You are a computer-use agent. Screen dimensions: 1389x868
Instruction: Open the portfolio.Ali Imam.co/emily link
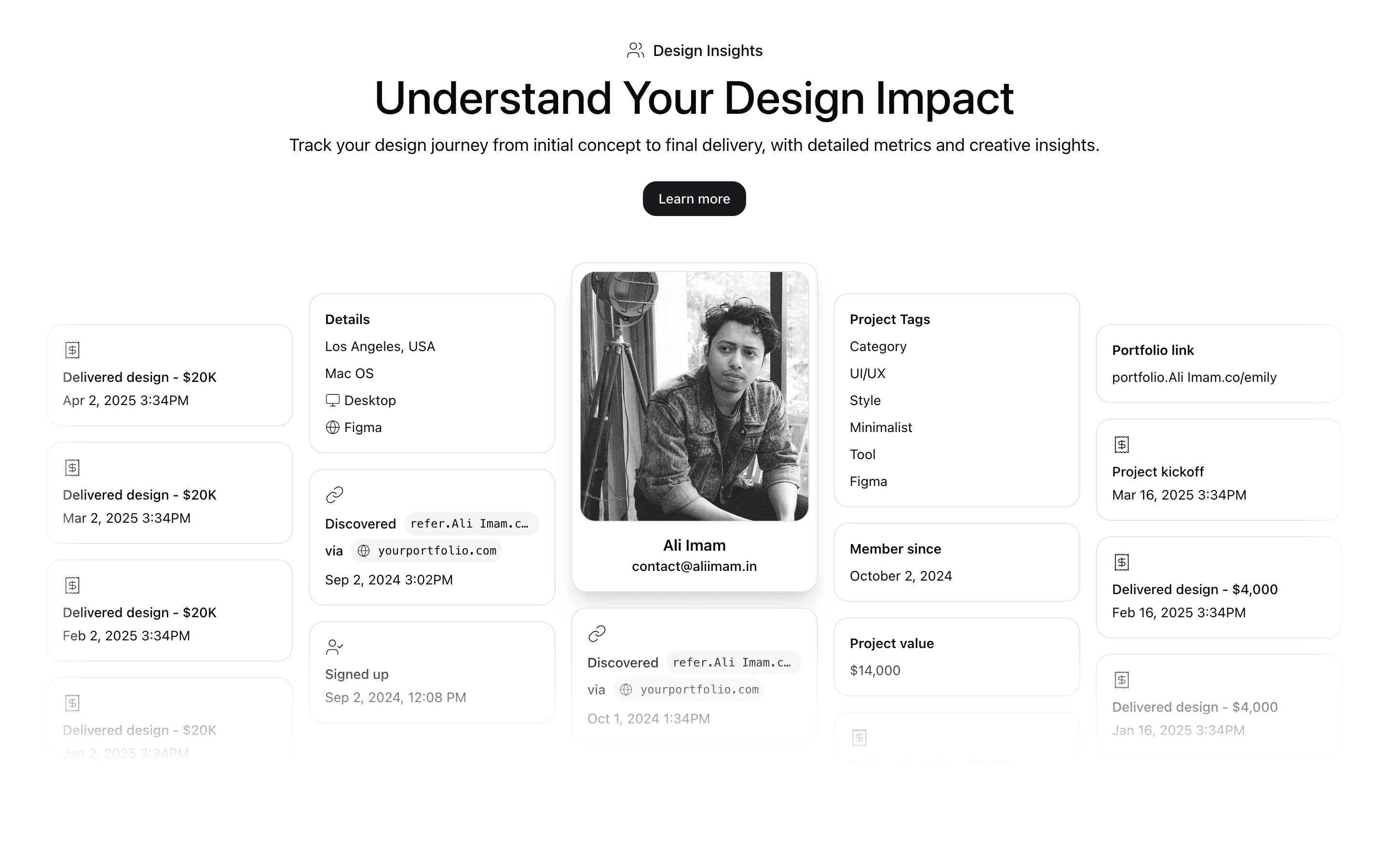click(x=1194, y=377)
